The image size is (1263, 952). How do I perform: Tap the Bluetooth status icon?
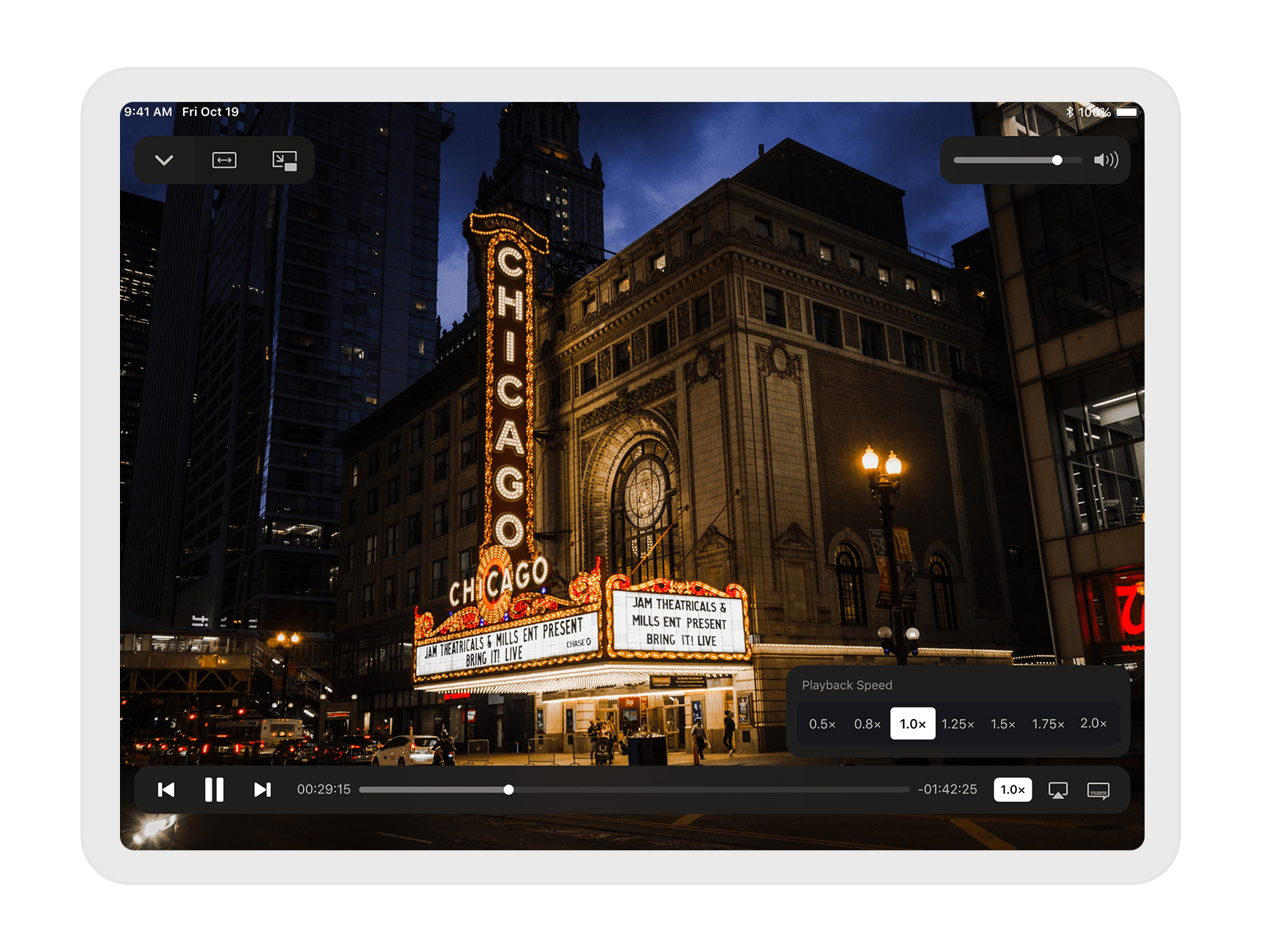(x=1070, y=112)
